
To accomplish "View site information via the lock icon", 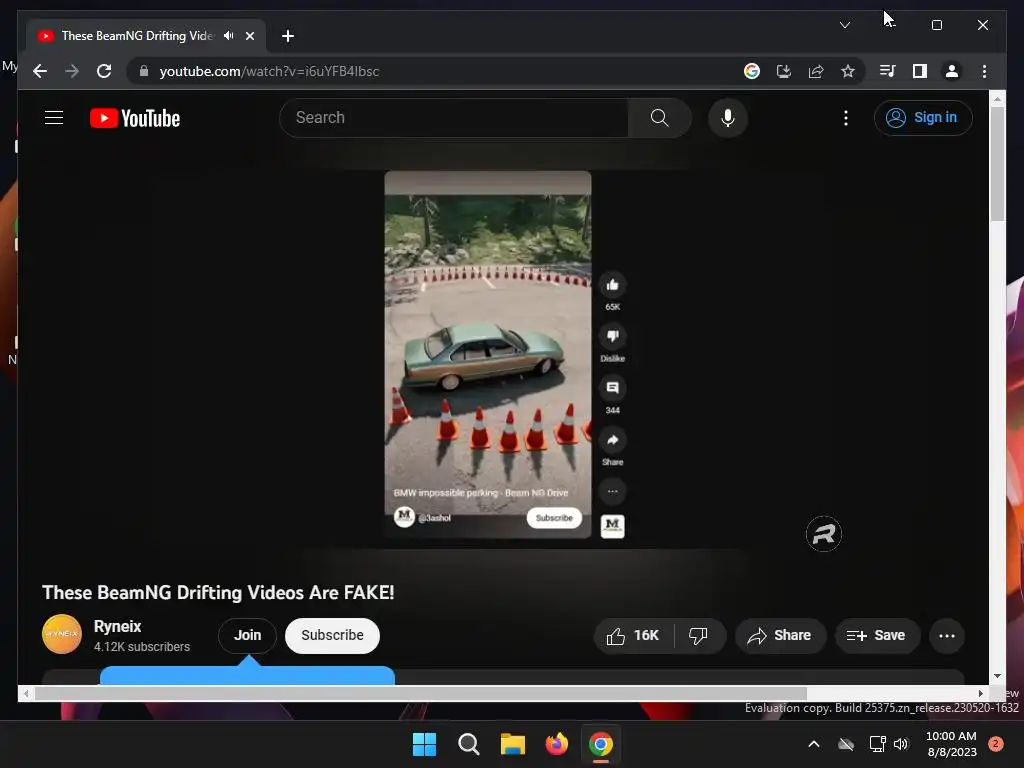I will click(x=144, y=71).
